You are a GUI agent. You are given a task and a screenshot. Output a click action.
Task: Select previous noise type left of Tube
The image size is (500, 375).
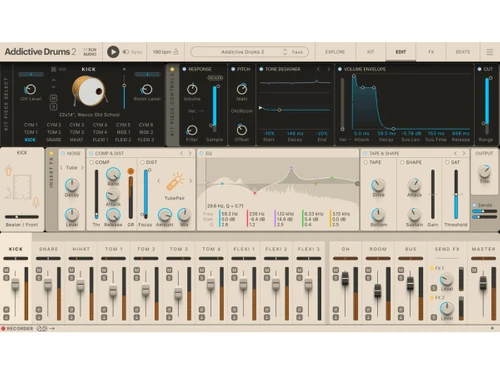61,168
